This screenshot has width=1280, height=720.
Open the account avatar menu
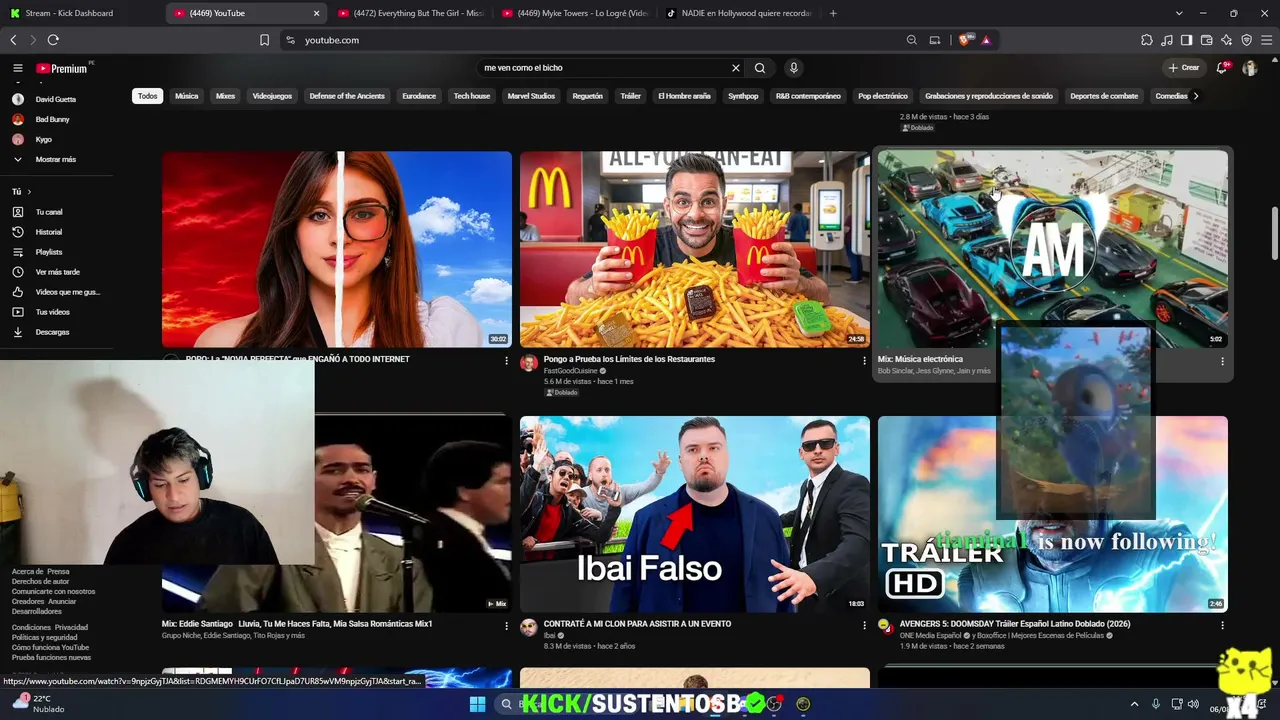click(1249, 68)
